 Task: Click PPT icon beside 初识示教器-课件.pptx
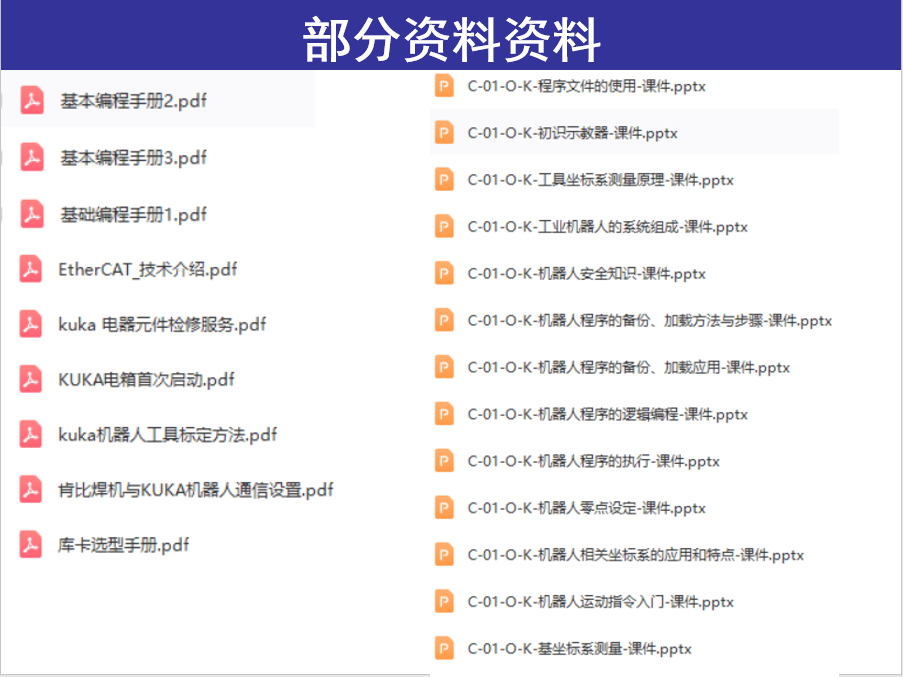pyautogui.click(x=444, y=132)
